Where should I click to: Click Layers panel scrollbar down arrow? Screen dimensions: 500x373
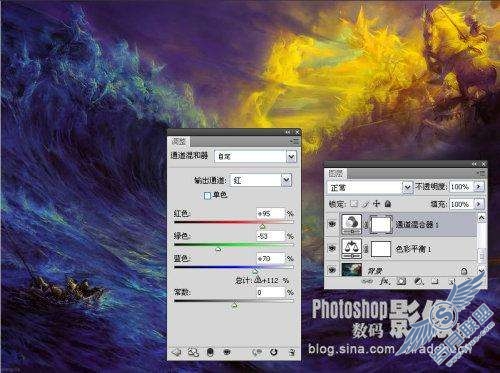(x=481, y=270)
